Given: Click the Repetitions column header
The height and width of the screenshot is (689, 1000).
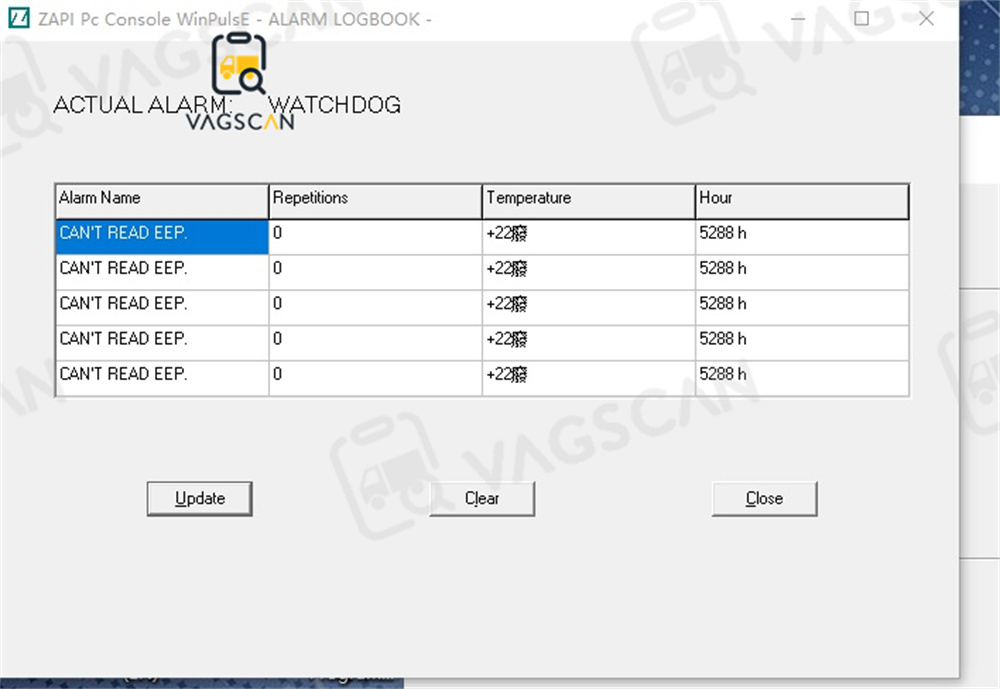Looking at the screenshot, I should pyautogui.click(x=375, y=199).
